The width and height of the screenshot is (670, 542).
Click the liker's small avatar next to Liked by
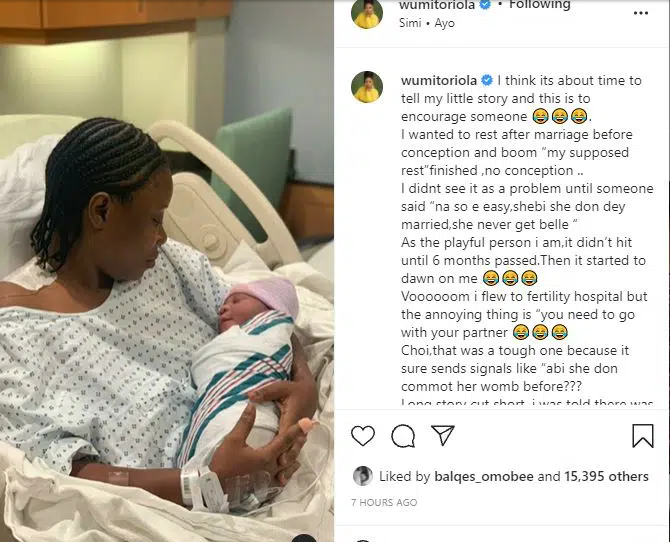[362, 476]
